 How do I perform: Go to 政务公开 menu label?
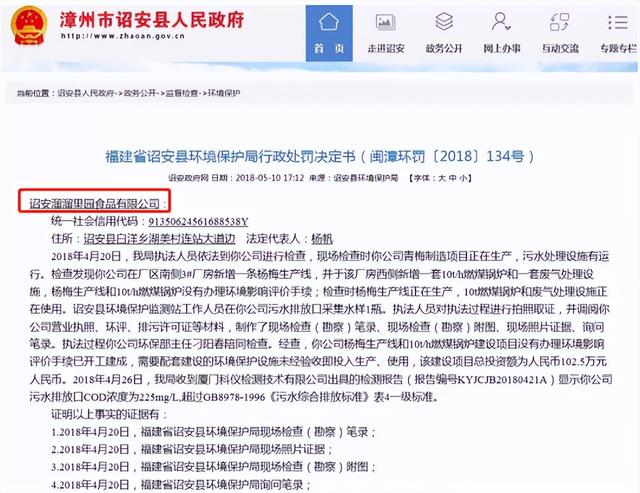click(446, 48)
